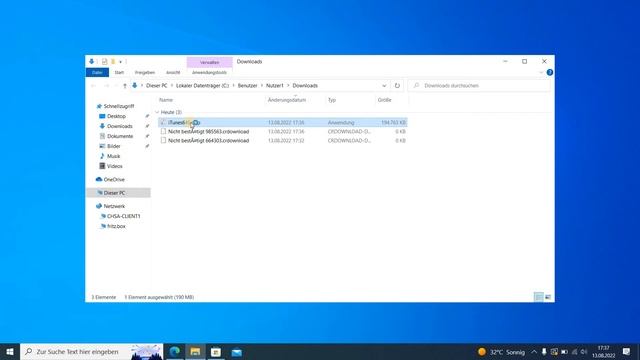The height and width of the screenshot is (360, 640).
Task: Click 'Downloads' in the address path
Action: click(x=305, y=86)
